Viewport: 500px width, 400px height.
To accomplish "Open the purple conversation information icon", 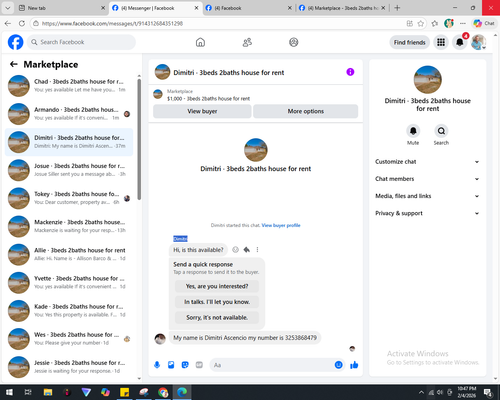I will (350, 72).
